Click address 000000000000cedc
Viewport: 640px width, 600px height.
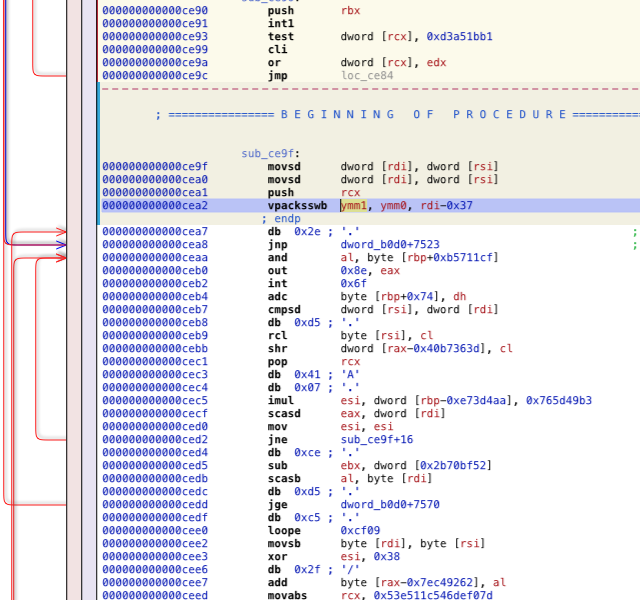pos(155,491)
